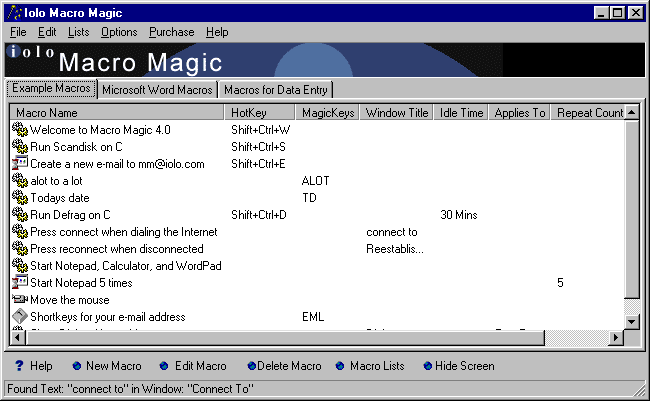Open the Options menu
The height and width of the screenshot is (401, 650).
click(119, 32)
